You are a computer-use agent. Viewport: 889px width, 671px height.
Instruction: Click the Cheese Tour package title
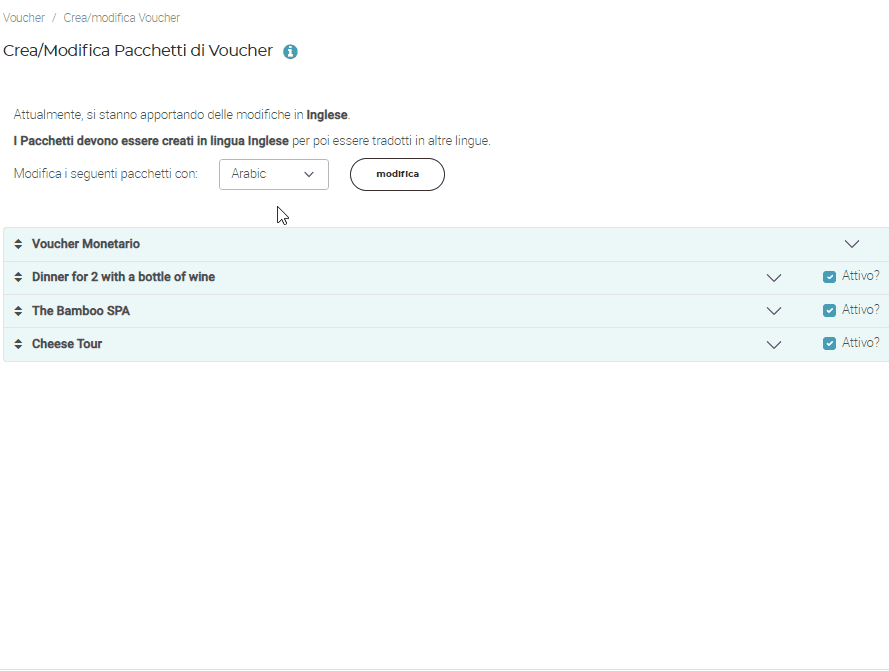click(67, 344)
